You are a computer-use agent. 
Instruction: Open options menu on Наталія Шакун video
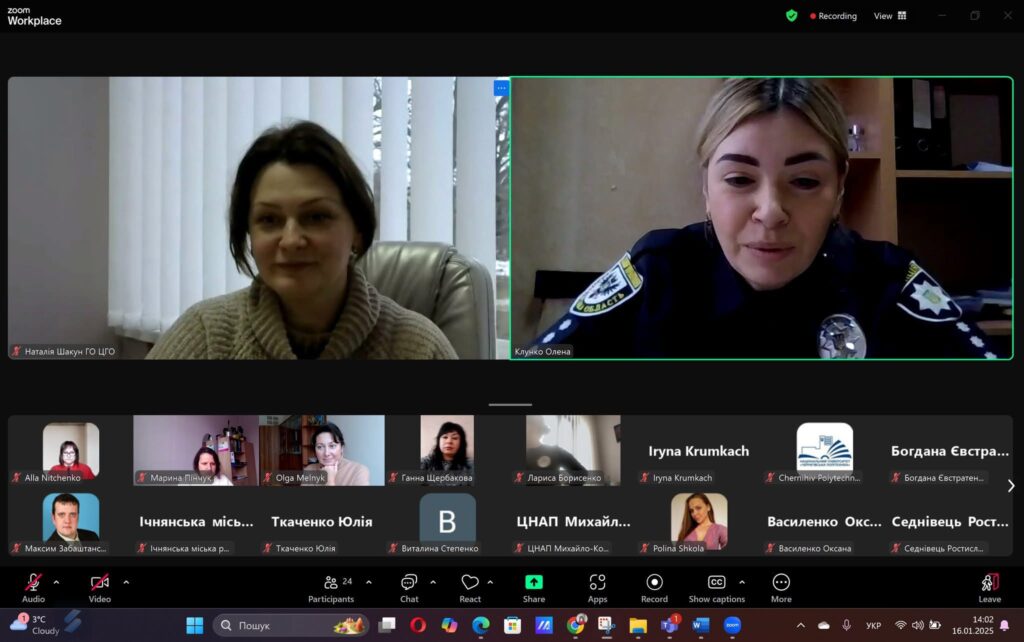tap(501, 88)
